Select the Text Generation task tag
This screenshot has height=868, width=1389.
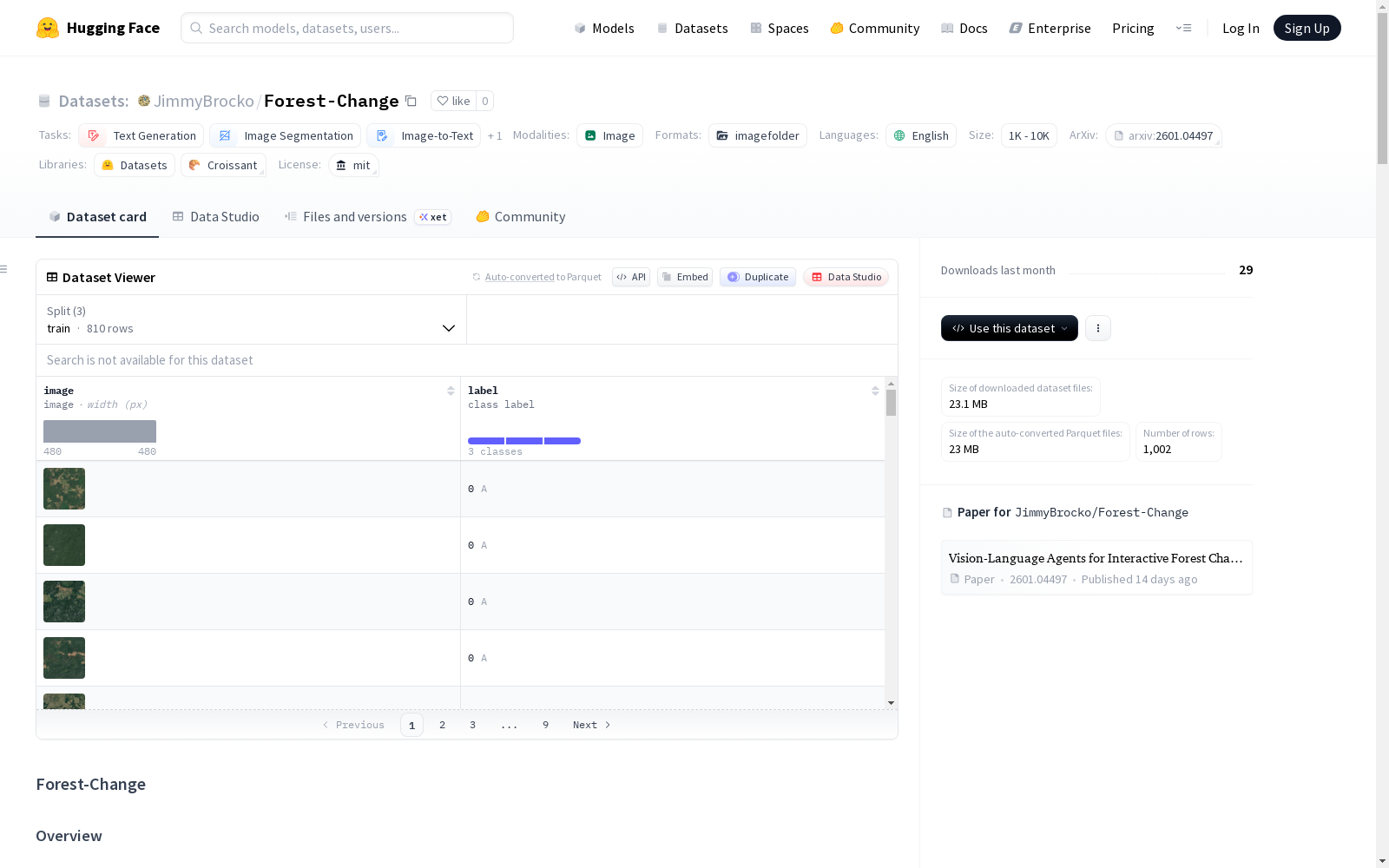tap(141, 135)
